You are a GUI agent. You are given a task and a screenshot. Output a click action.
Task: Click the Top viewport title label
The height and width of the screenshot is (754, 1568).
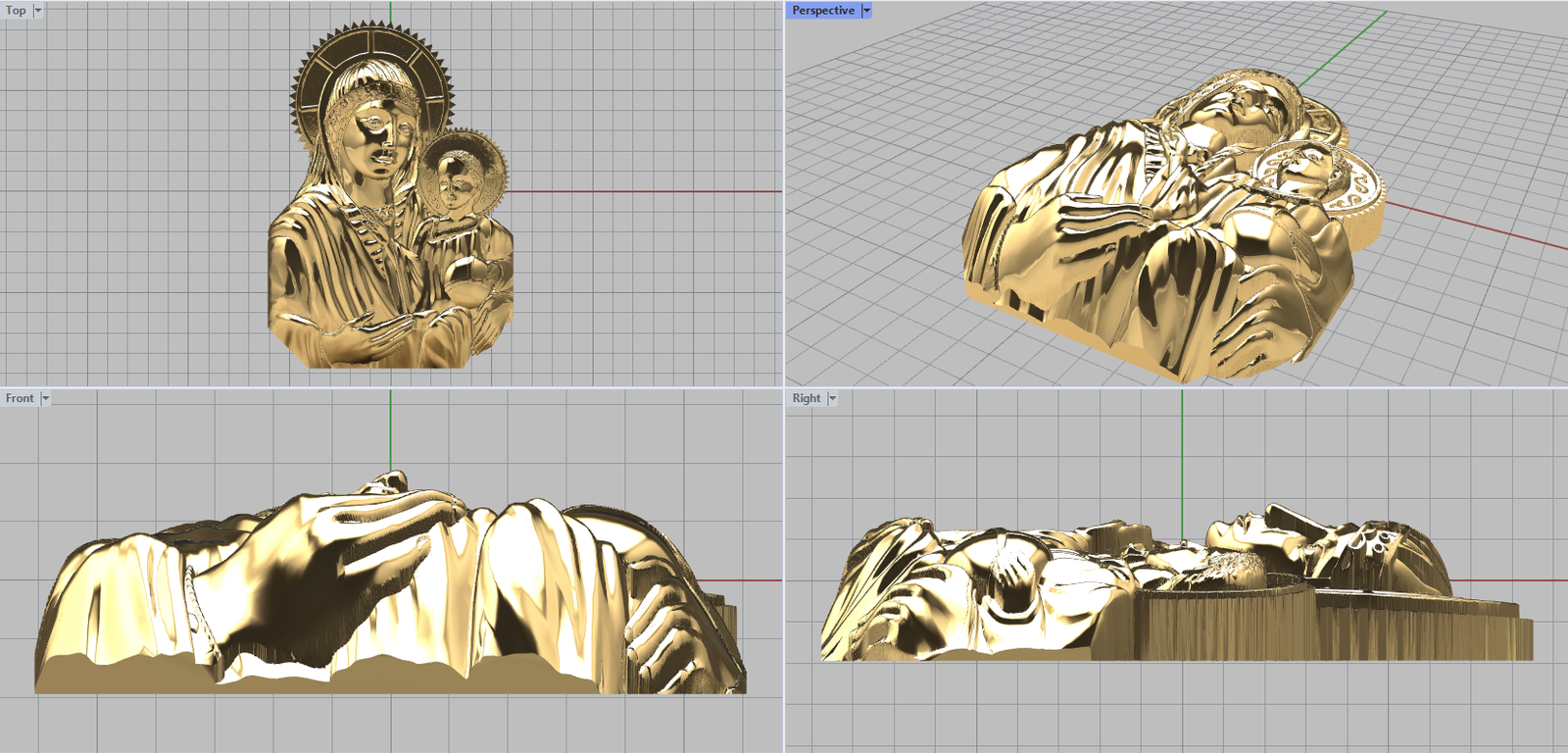coord(16,11)
